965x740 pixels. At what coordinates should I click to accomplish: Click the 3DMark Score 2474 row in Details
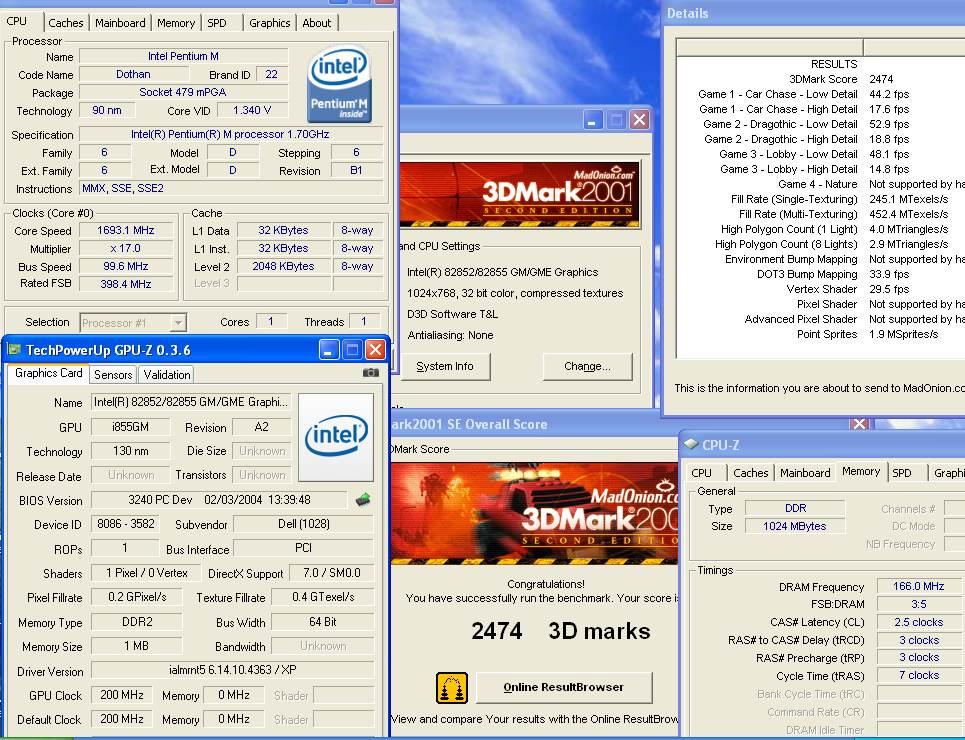point(821,79)
